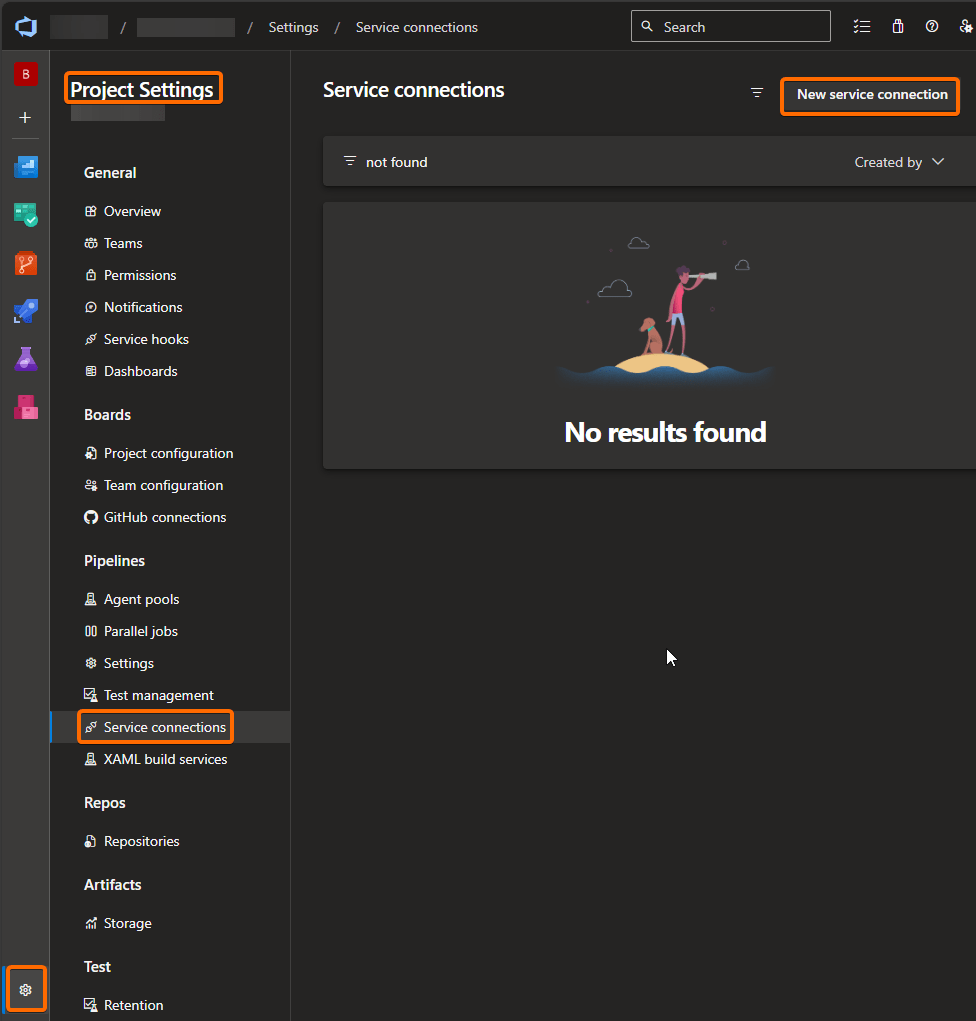Open Pipelines rocket icon in sidebar

(x=25, y=312)
